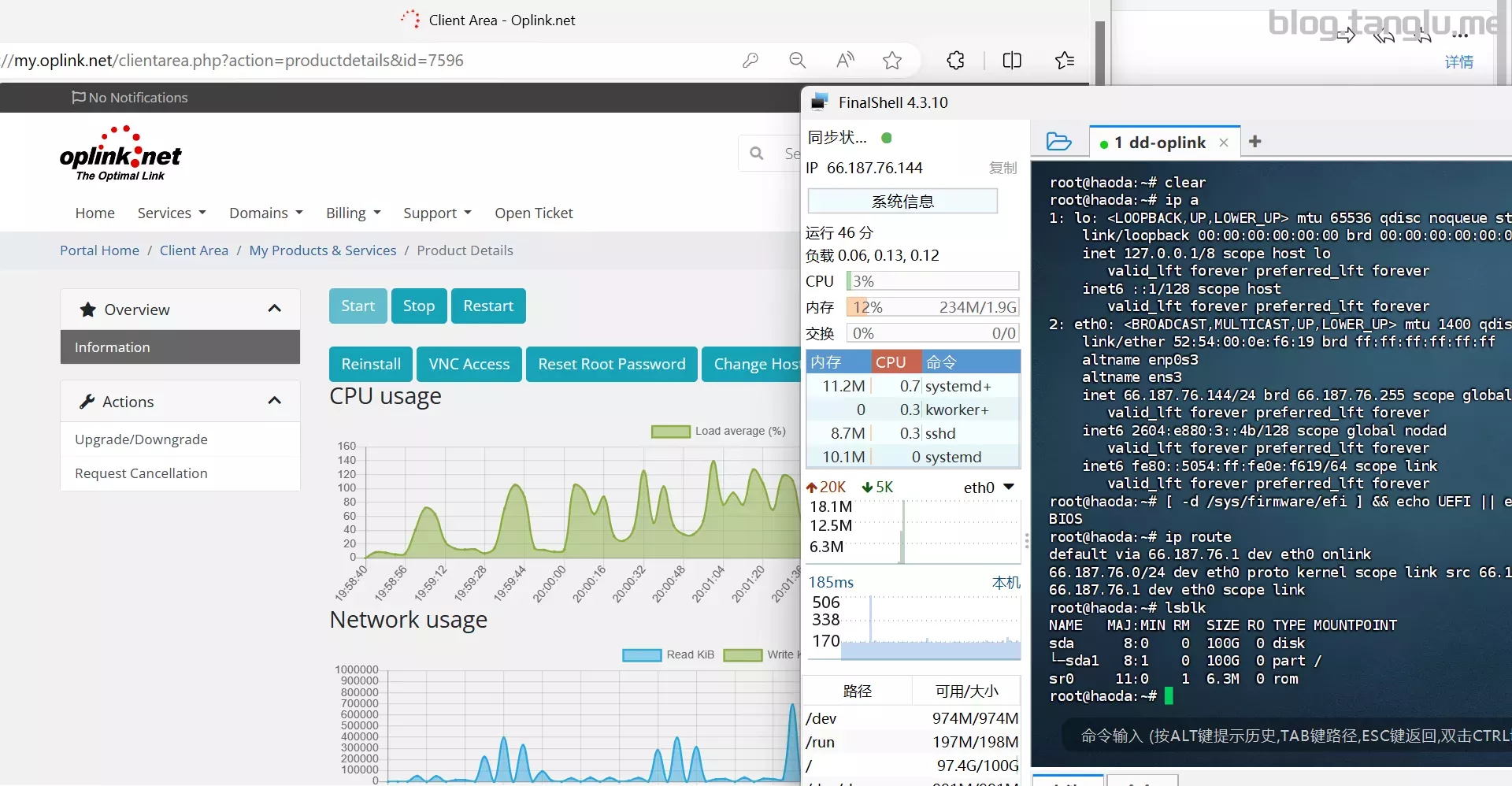Screen dimensions: 1512x786
Task: Open the Request Cancellation link
Action: [x=141, y=473]
